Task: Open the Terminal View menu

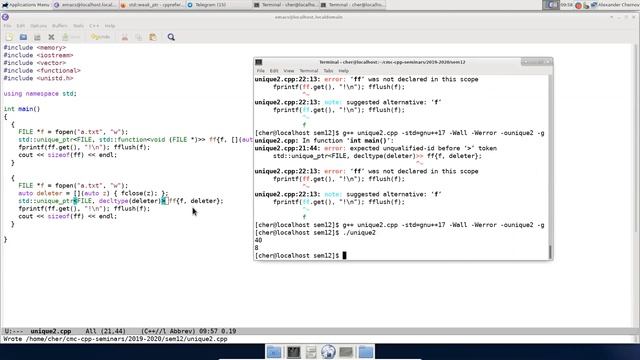Action: click(x=289, y=71)
